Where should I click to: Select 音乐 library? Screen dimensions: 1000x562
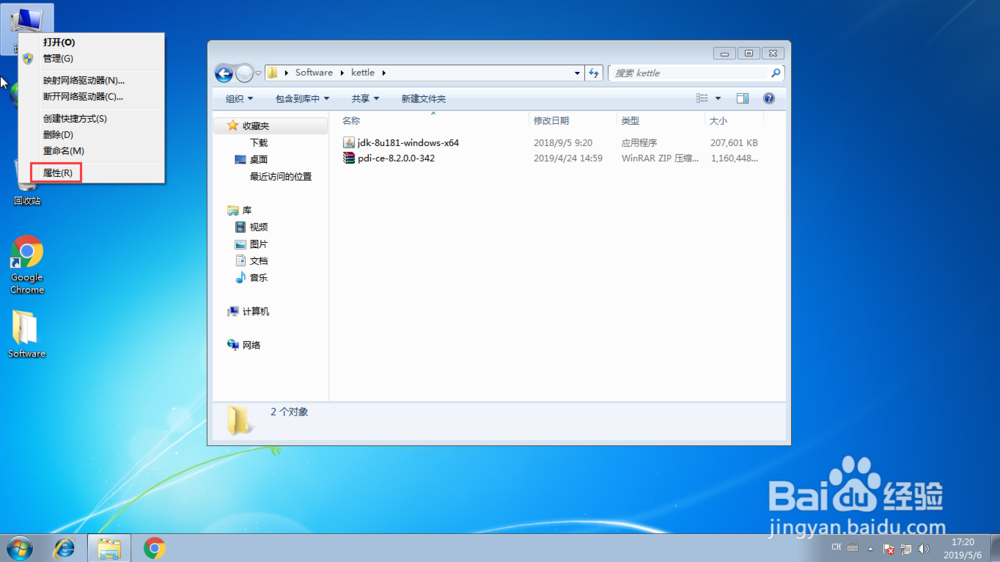pos(258,277)
